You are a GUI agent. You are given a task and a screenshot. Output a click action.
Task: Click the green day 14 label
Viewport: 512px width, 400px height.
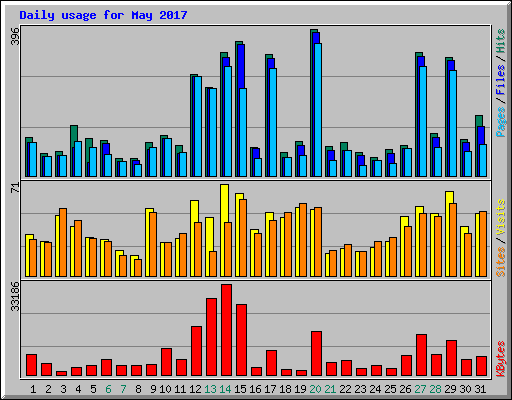pos(225,389)
